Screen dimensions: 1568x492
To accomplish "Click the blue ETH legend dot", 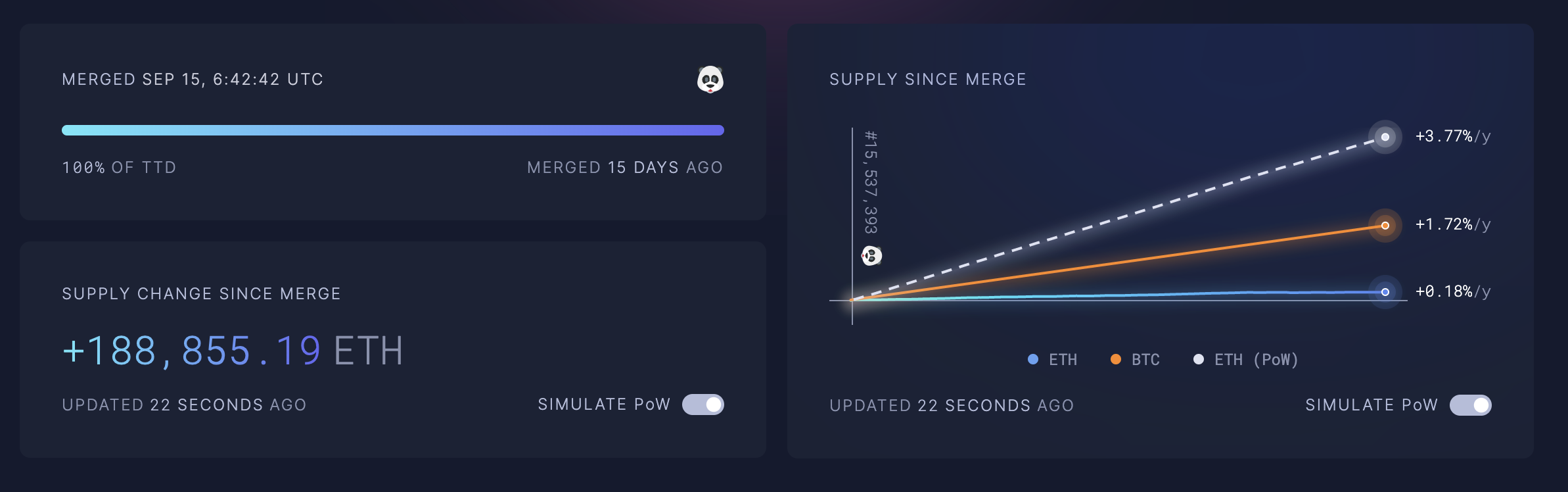I will tap(1032, 359).
